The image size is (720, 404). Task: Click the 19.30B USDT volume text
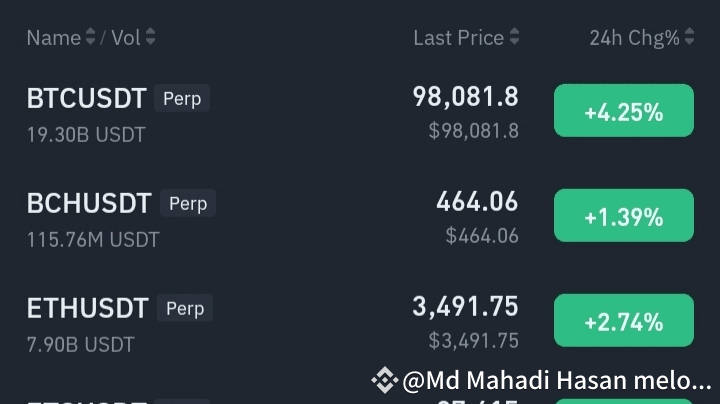click(x=86, y=134)
